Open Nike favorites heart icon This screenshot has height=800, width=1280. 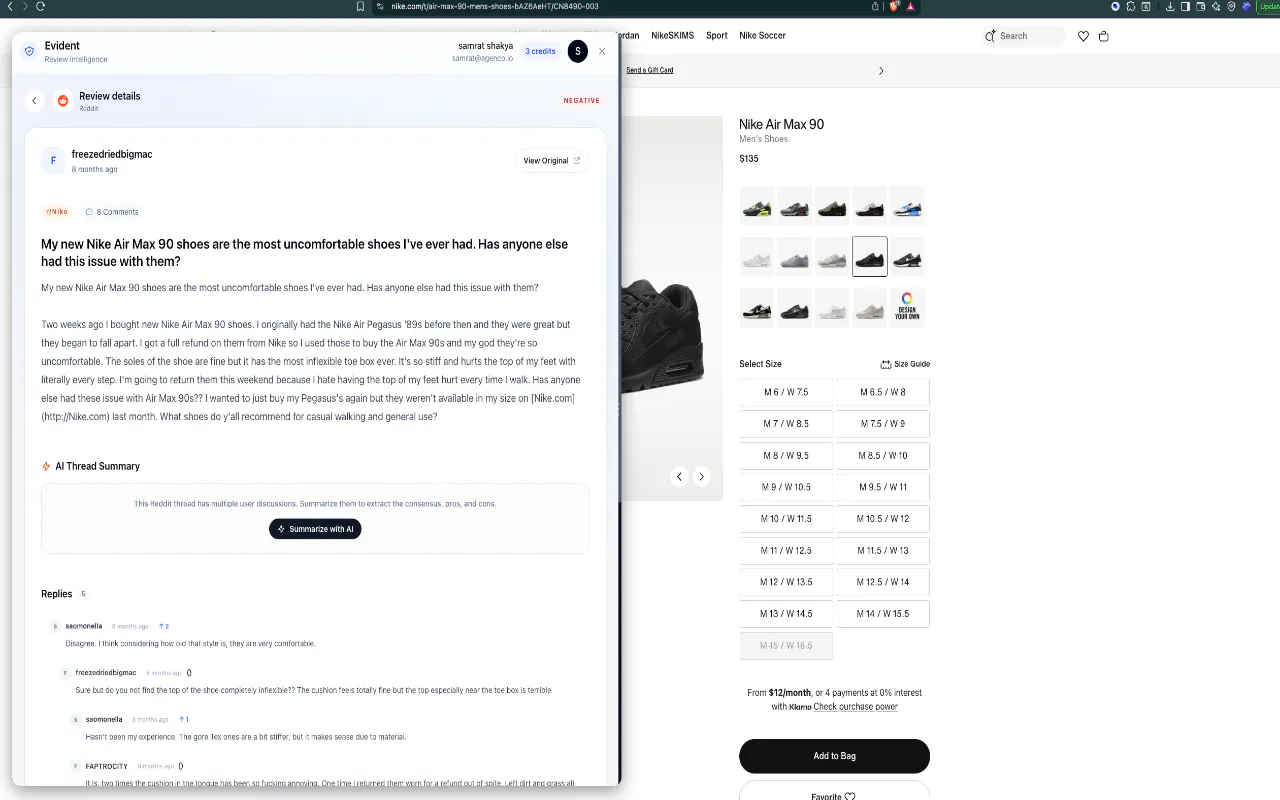[1083, 36]
